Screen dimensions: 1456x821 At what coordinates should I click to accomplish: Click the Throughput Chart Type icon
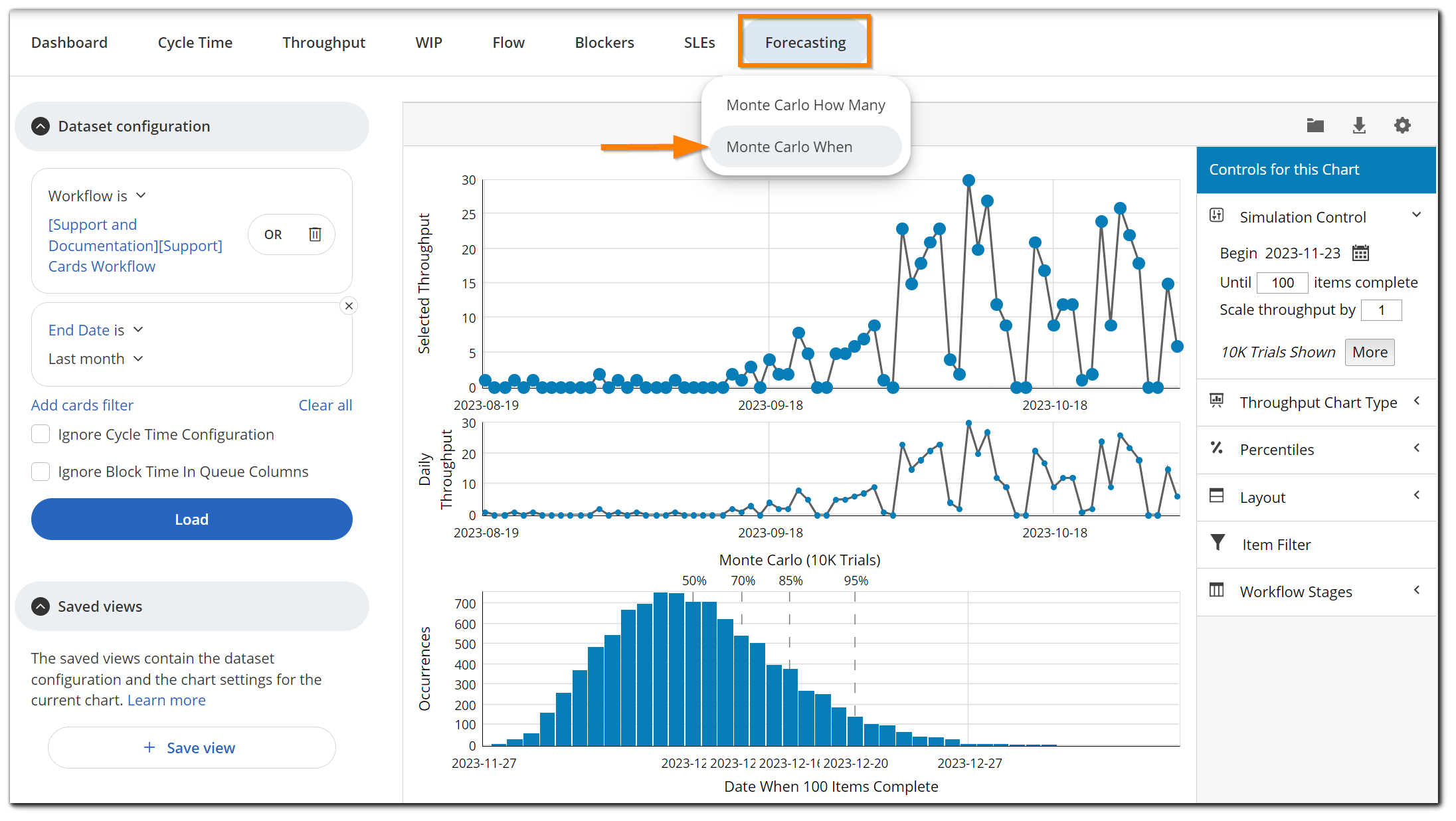tap(1218, 402)
